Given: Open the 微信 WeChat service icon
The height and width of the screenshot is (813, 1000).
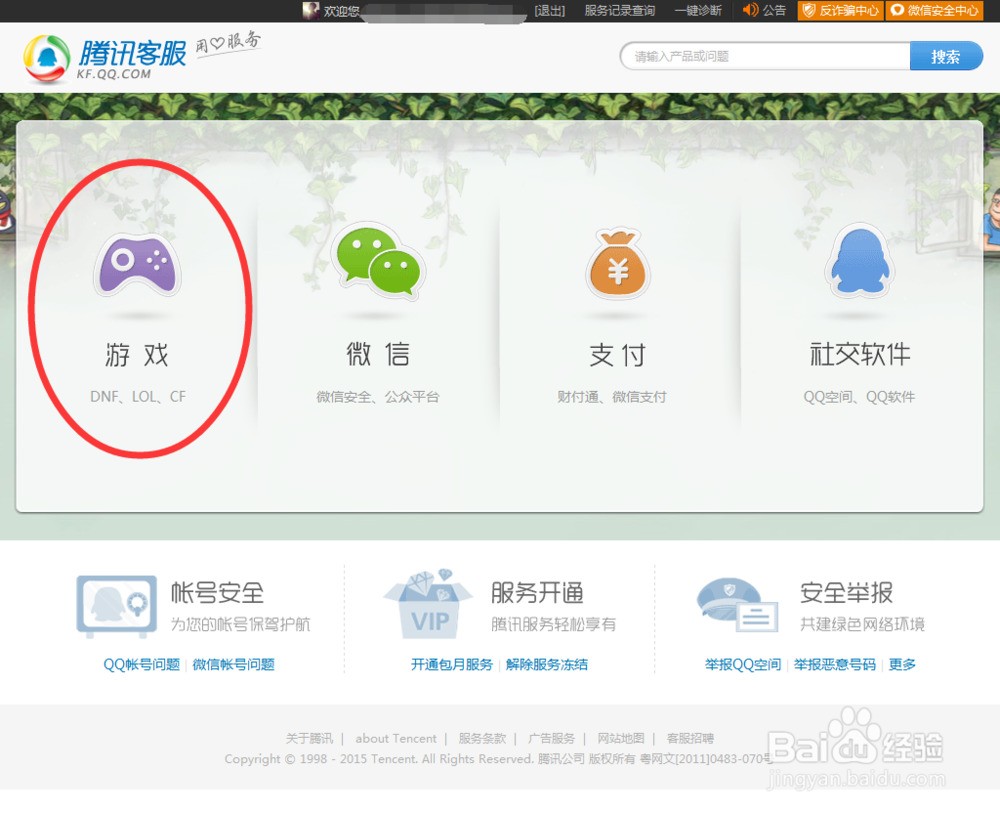Looking at the screenshot, I should 378,262.
